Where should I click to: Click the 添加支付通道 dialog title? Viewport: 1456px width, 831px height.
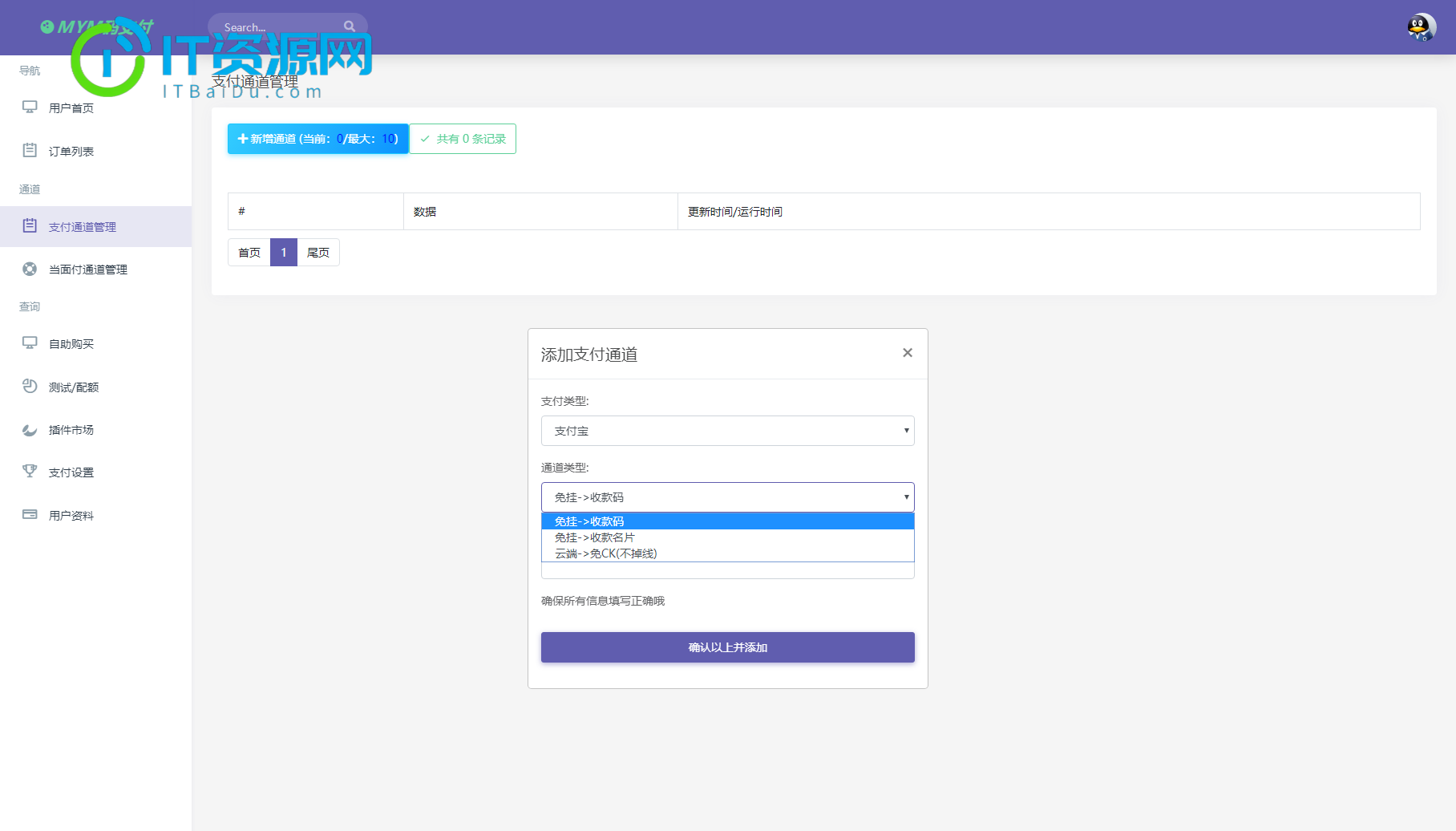589,355
